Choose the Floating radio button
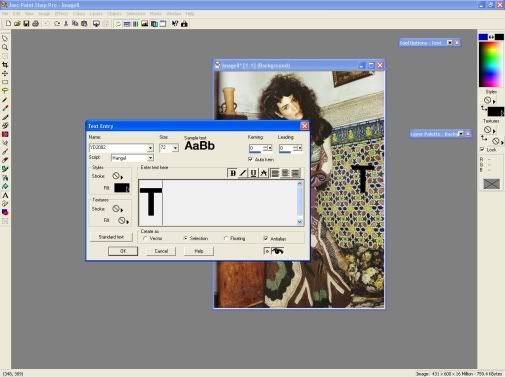 coord(226,238)
